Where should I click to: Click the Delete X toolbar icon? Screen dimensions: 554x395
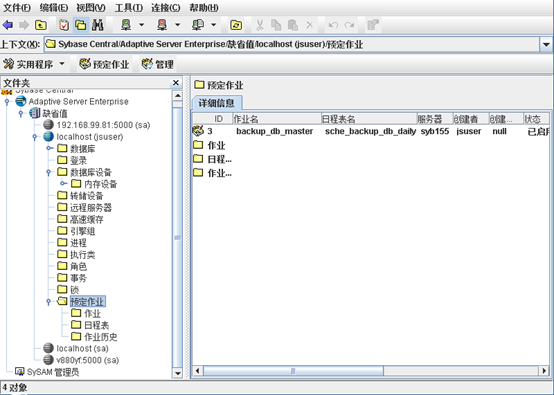pos(310,25)
